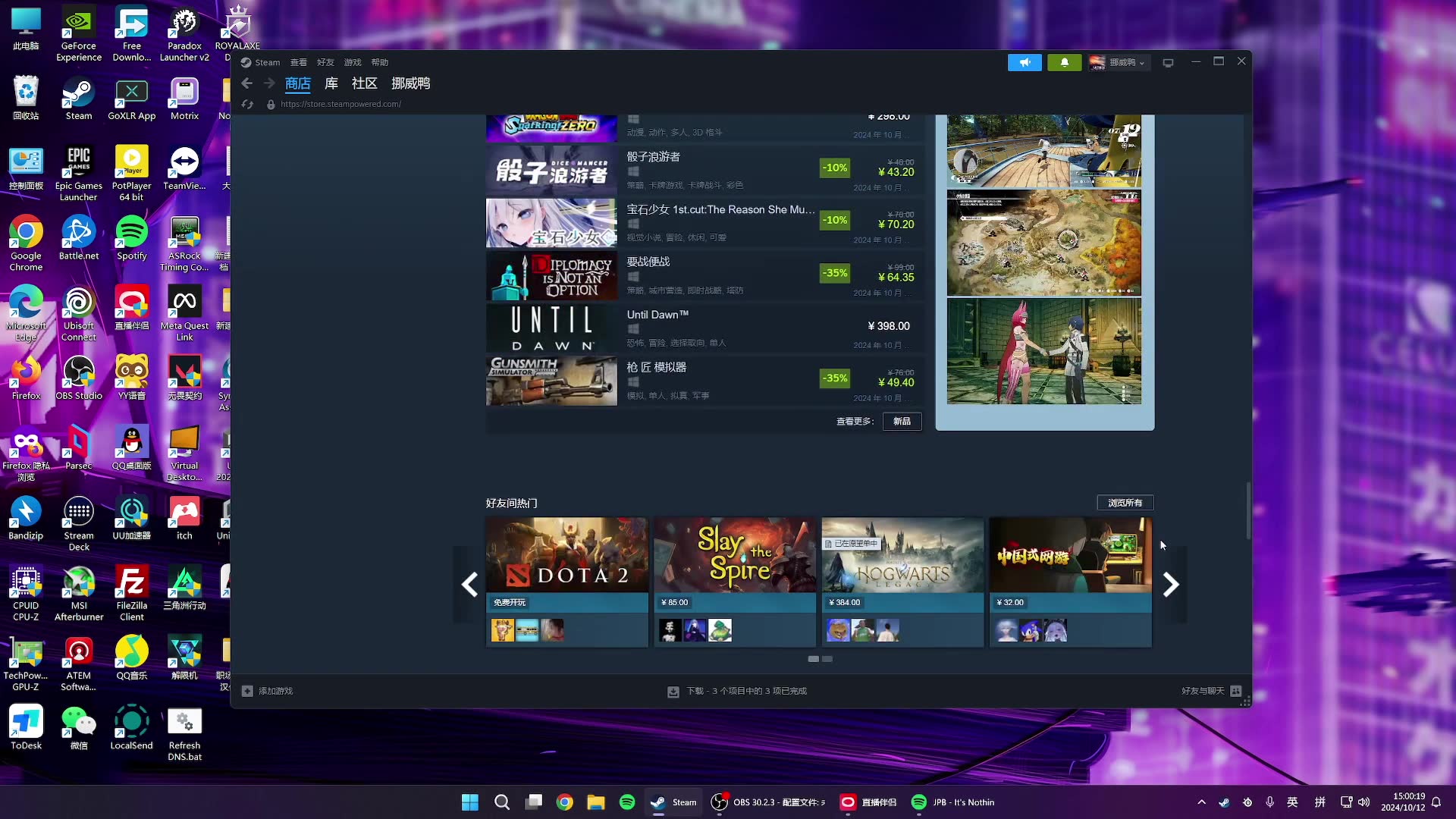
Task: Click the Windows Start button
Action: 470,802
